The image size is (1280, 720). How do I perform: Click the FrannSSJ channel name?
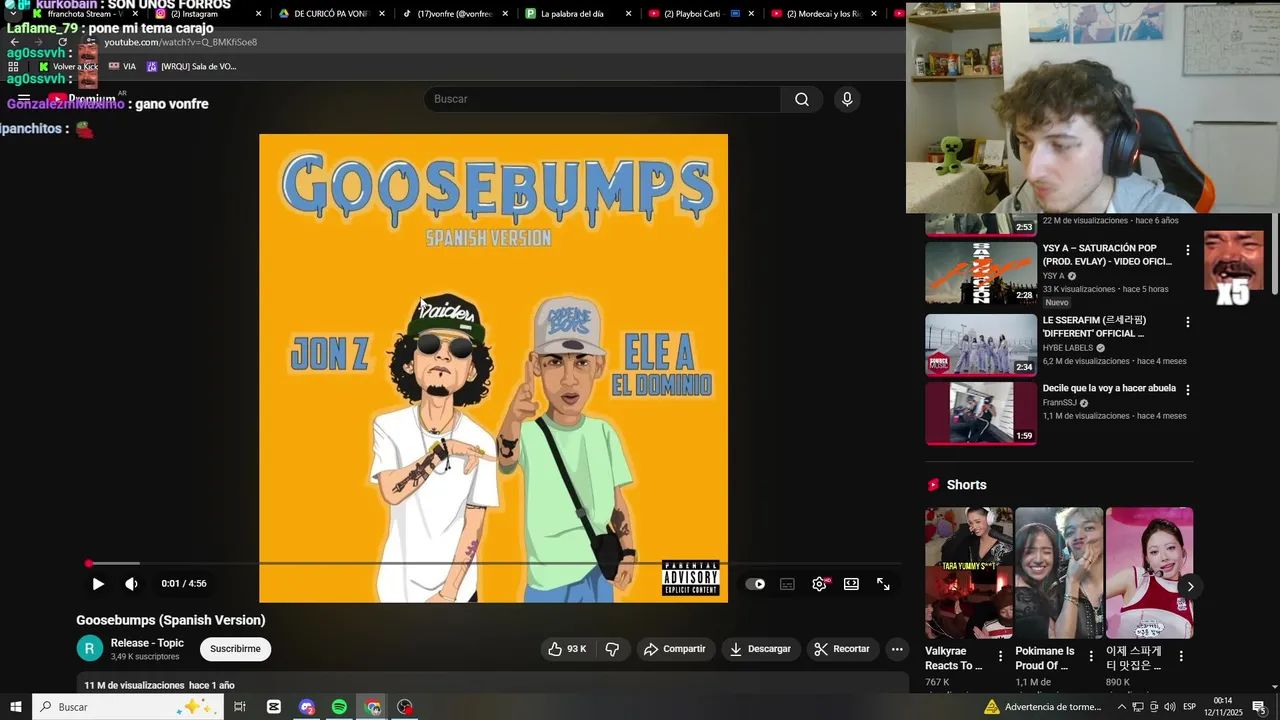tap(1059, 403)
